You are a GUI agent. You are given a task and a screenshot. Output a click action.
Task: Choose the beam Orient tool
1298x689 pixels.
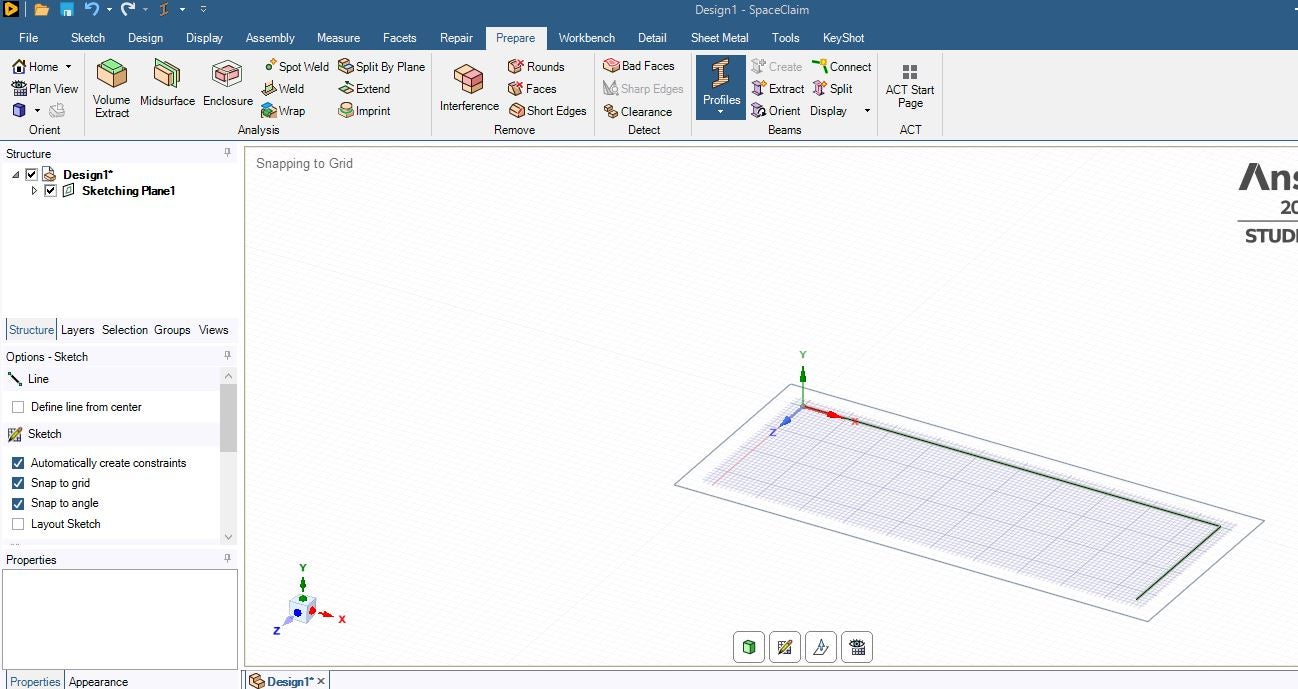[775, 111]
